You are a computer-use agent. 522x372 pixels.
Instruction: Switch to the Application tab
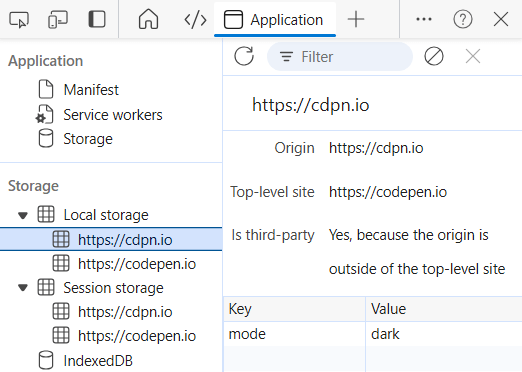click(x=275, y=20)
